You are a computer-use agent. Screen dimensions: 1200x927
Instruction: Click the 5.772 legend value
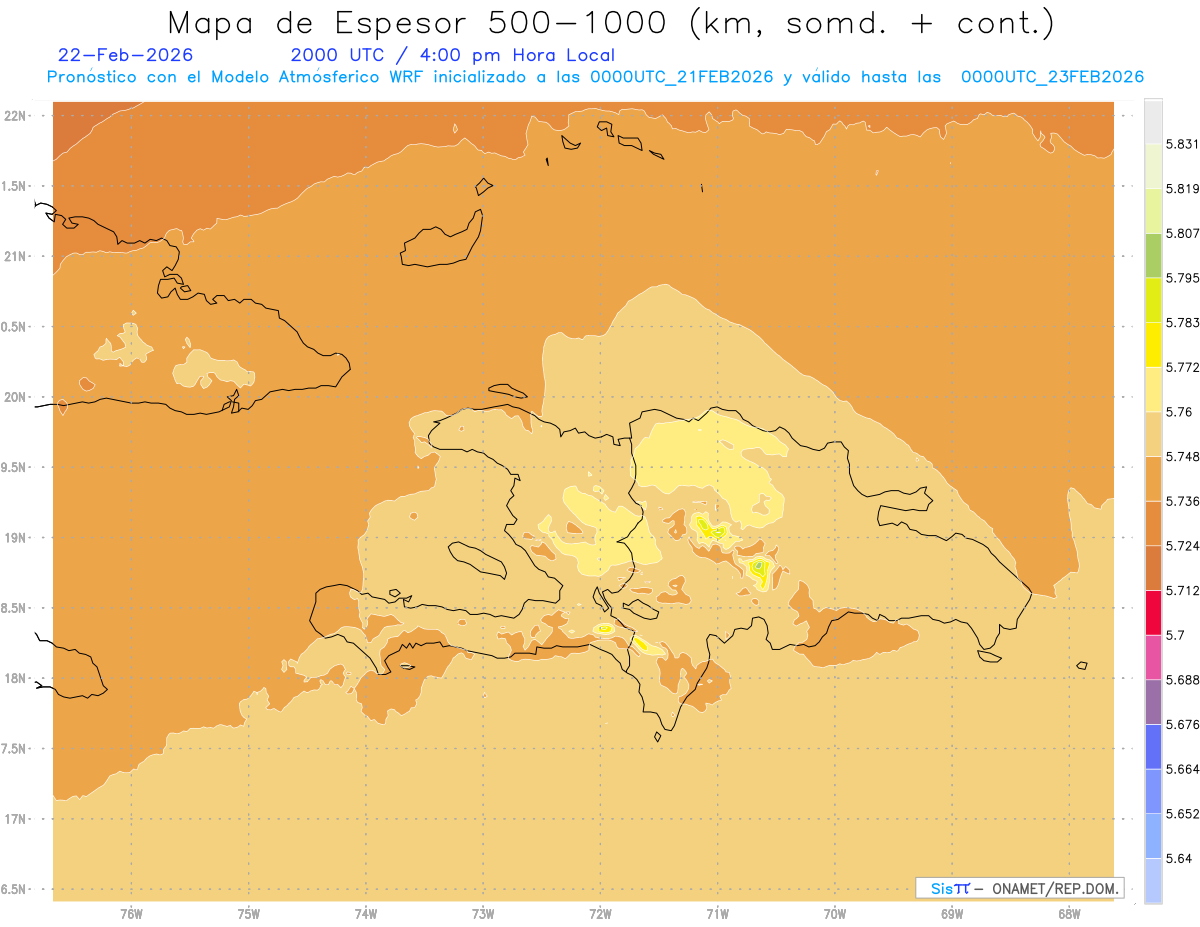point(1182,367)
